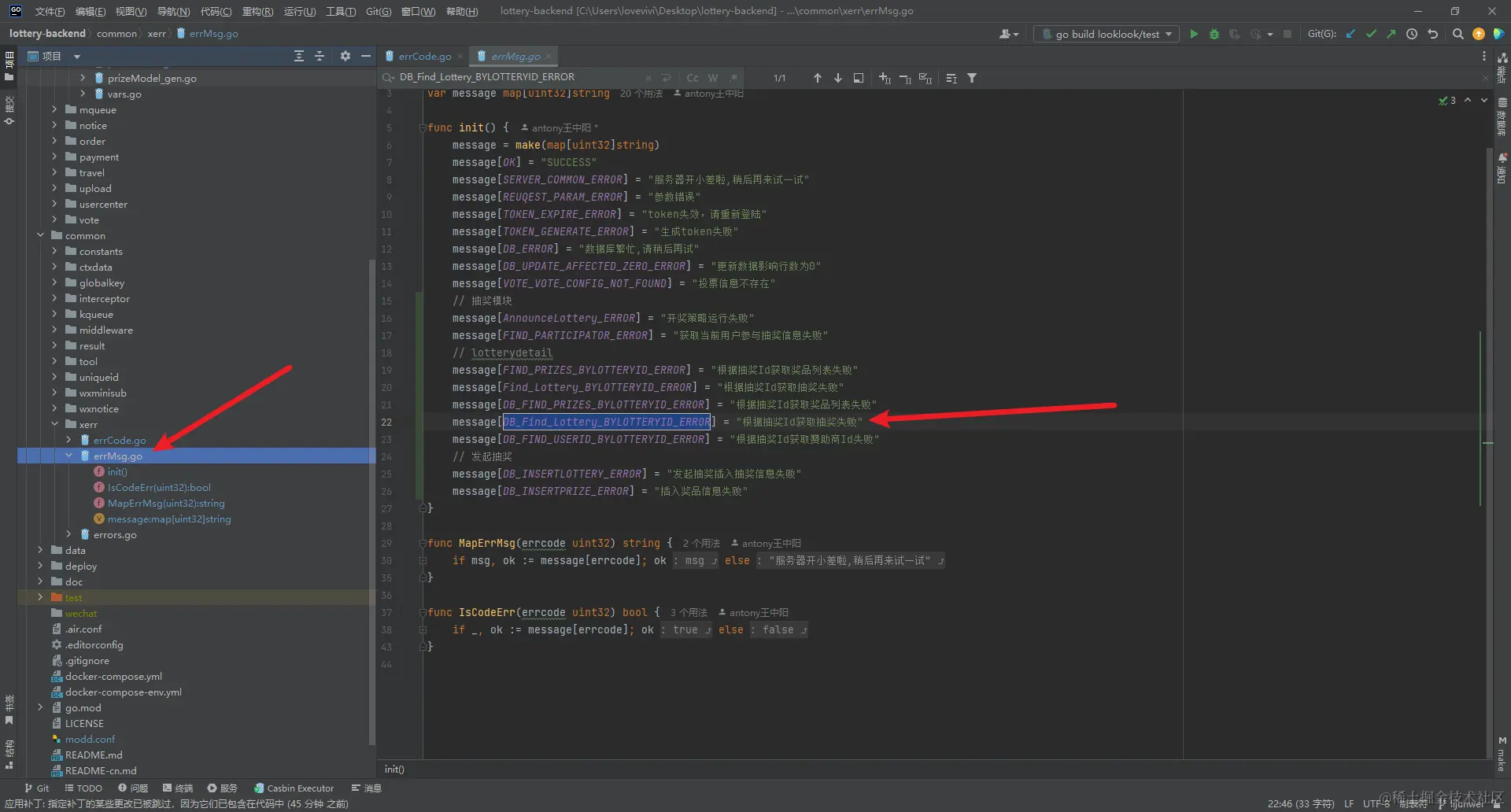
Task: Click the UTF-8 encoding in status bar
Action: point(1376,803)
